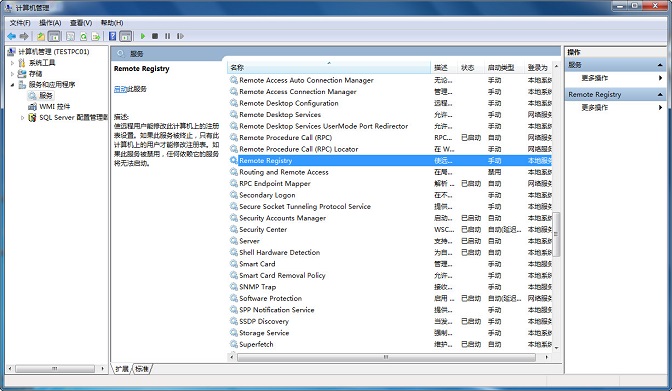Viewport: 672px width, 391px height.
Task: Select 服务 in the console tree
Action: point(45,96)
